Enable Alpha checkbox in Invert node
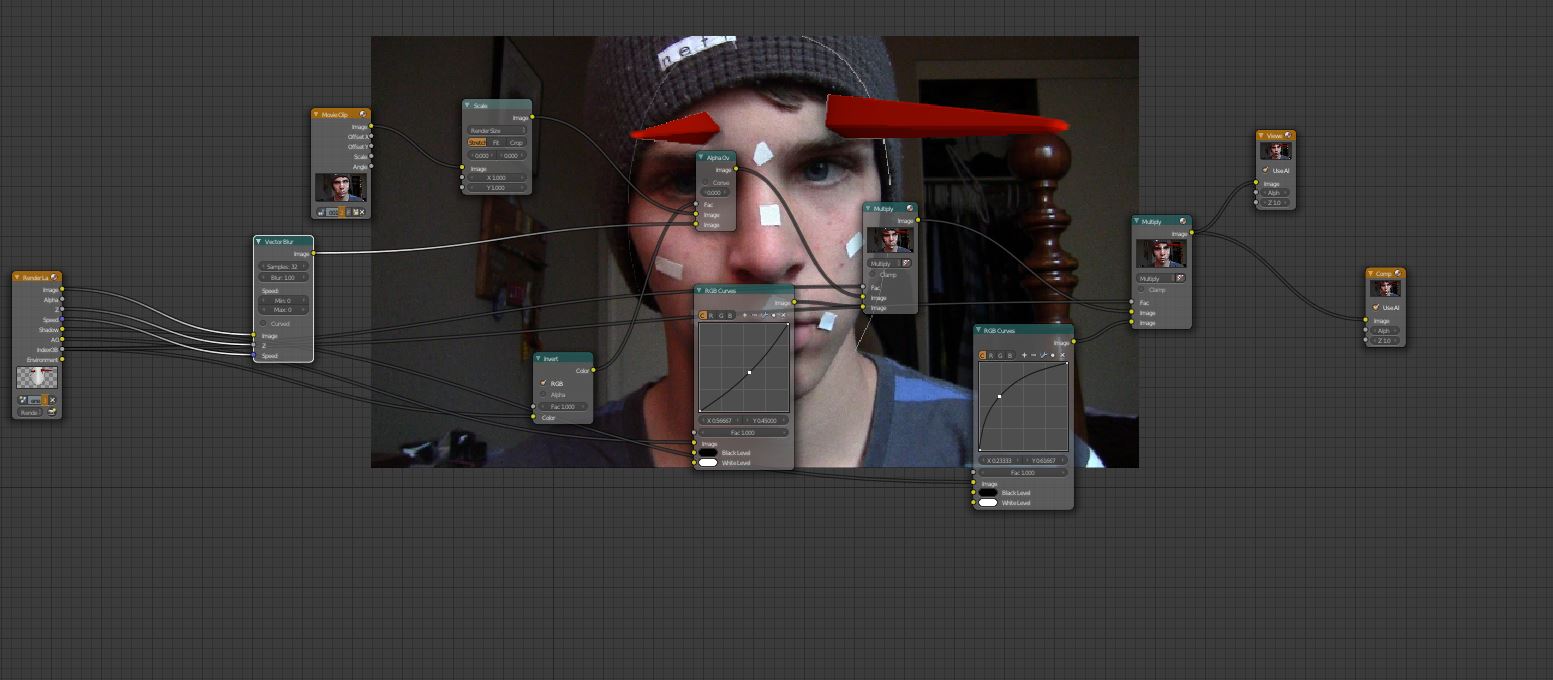 543,394
